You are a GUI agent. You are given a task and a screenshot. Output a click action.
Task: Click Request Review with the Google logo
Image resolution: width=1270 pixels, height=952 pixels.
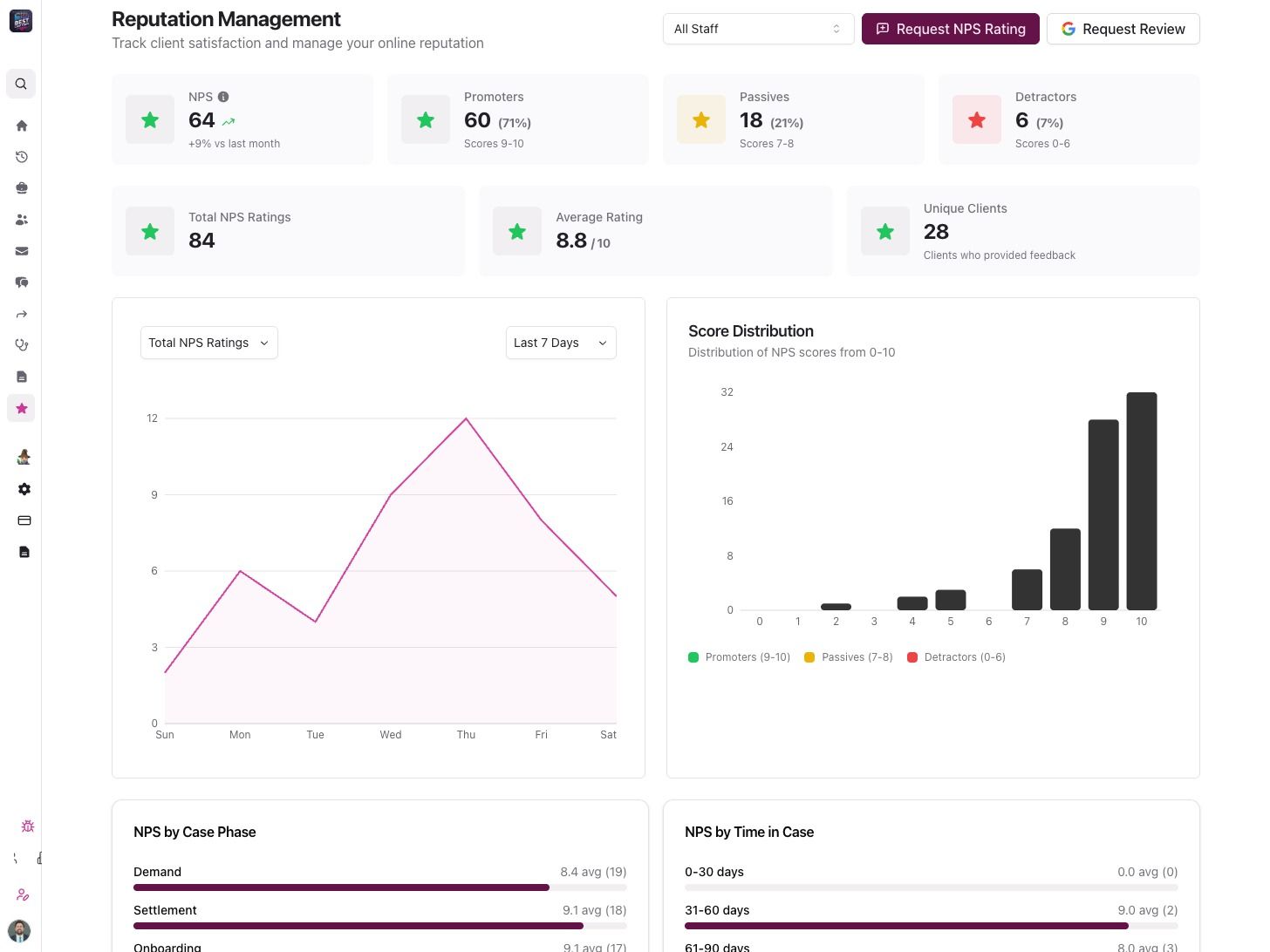pos(1123,28)
